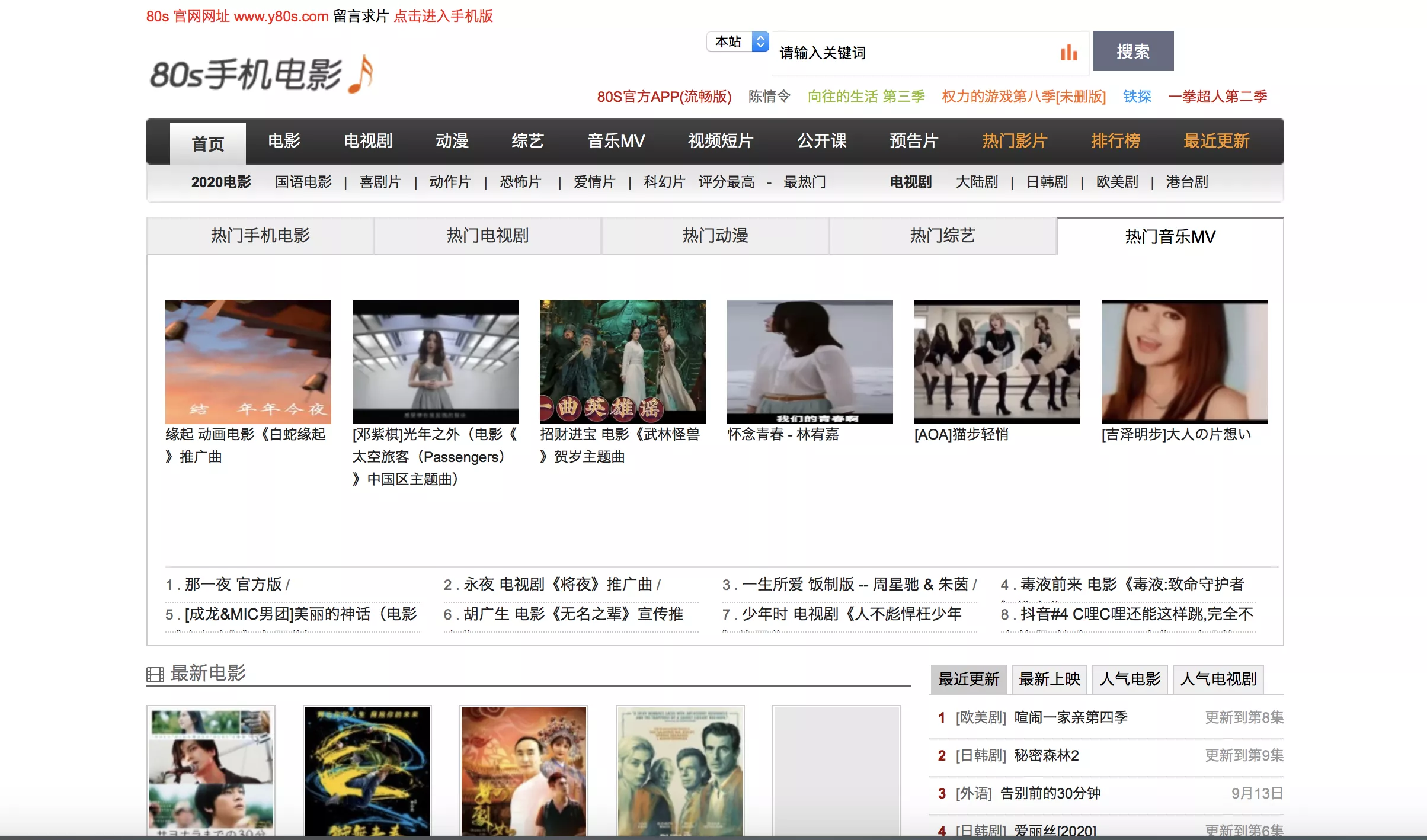Viewport: 1427px width, 840px height.
Task: Switch to the 热门动漫 tab
Action: pyautogui.click(x=715, y=236)
